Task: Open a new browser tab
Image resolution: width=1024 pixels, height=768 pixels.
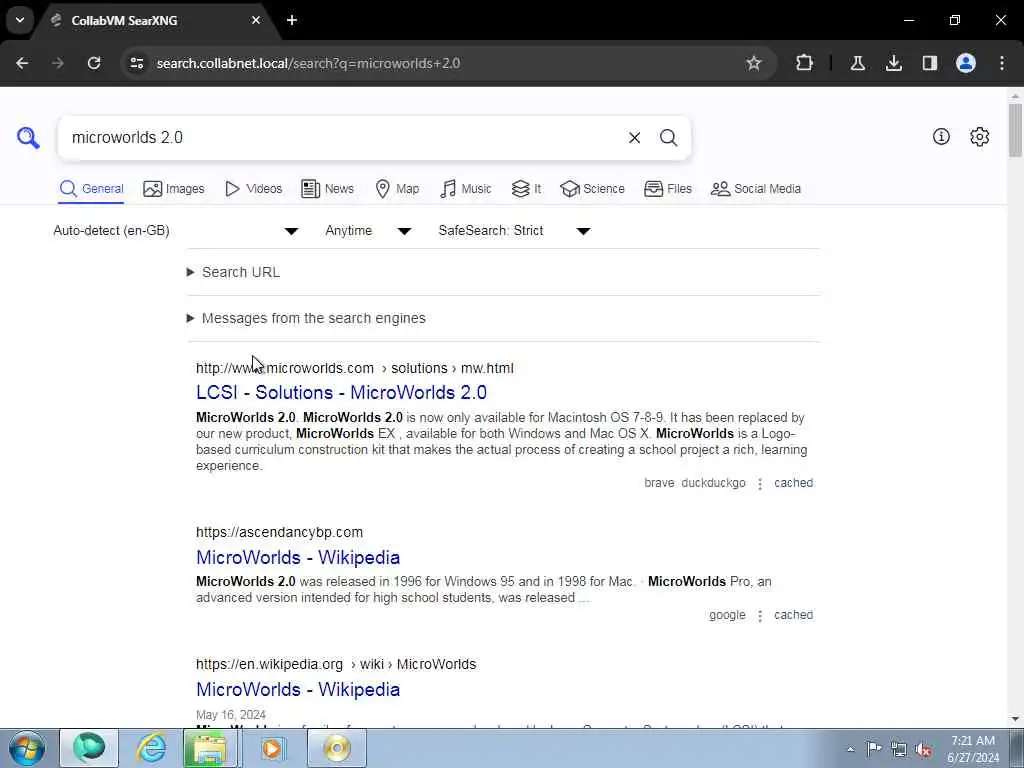Action: [x=292, y=20]
